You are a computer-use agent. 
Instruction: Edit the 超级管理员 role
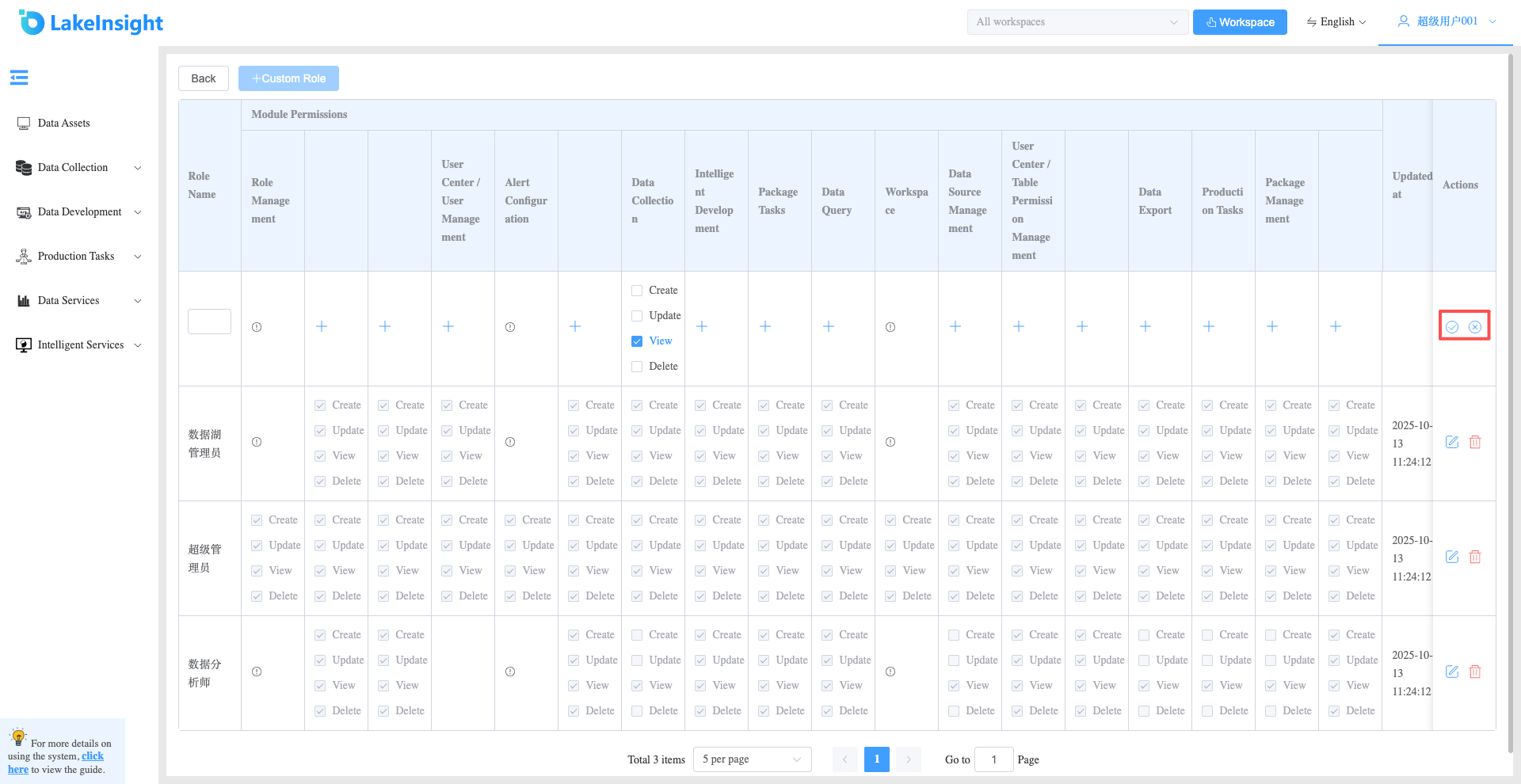pyautogui.click(x=1452, y=557)
